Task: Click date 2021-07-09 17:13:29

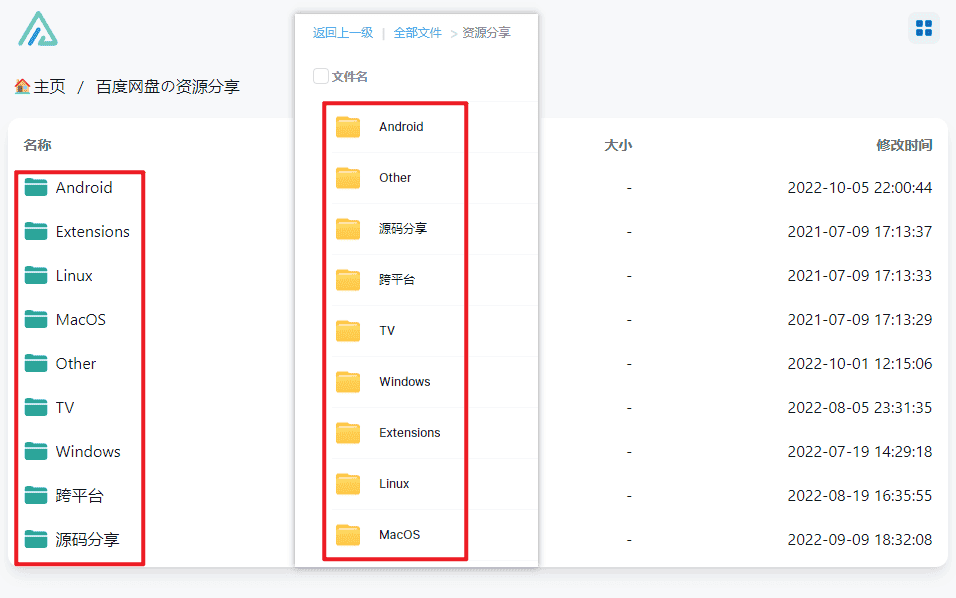Action: pyautogui.click(x=860, y=319)
